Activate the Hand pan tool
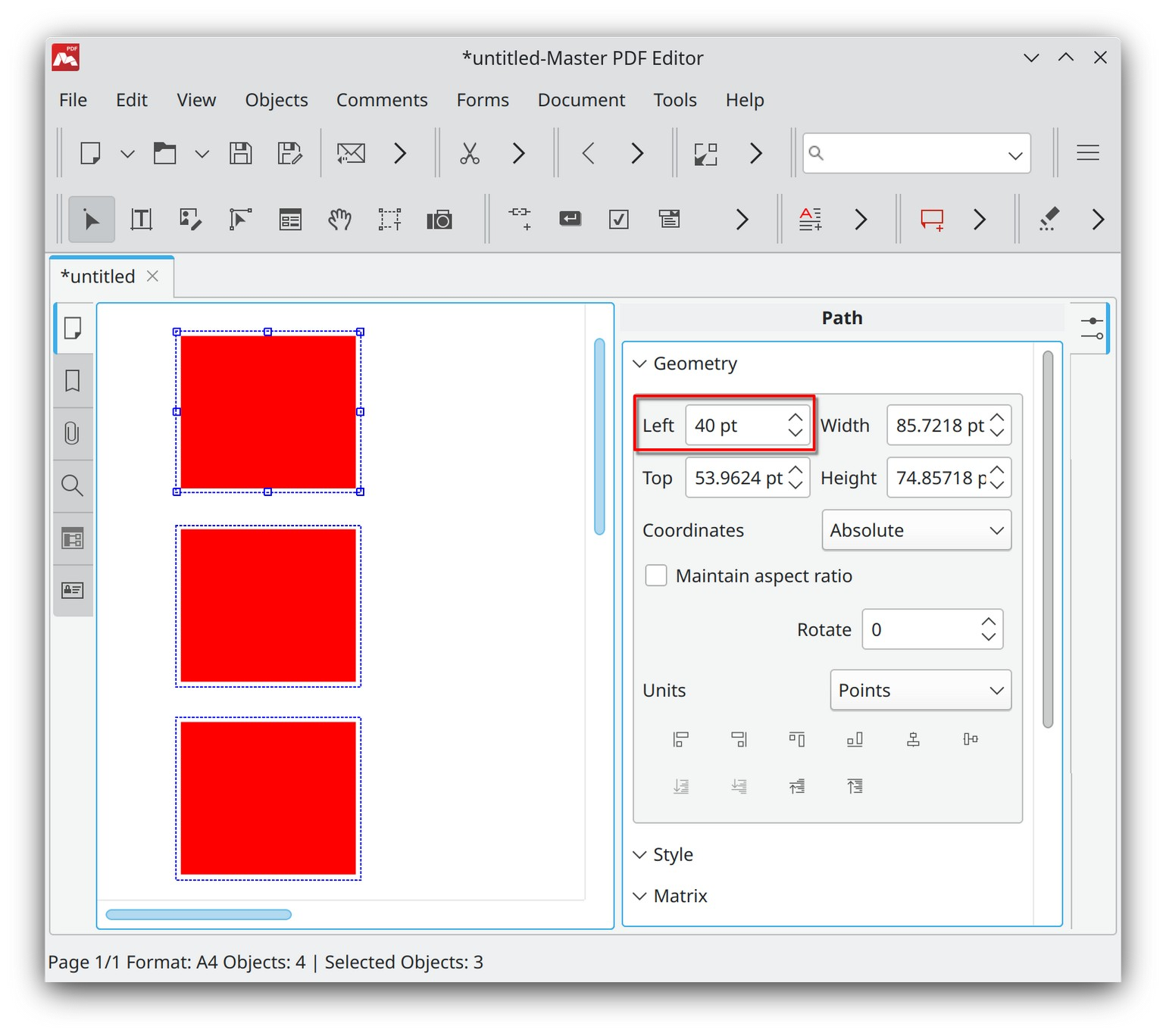 (x=339, y=220)
